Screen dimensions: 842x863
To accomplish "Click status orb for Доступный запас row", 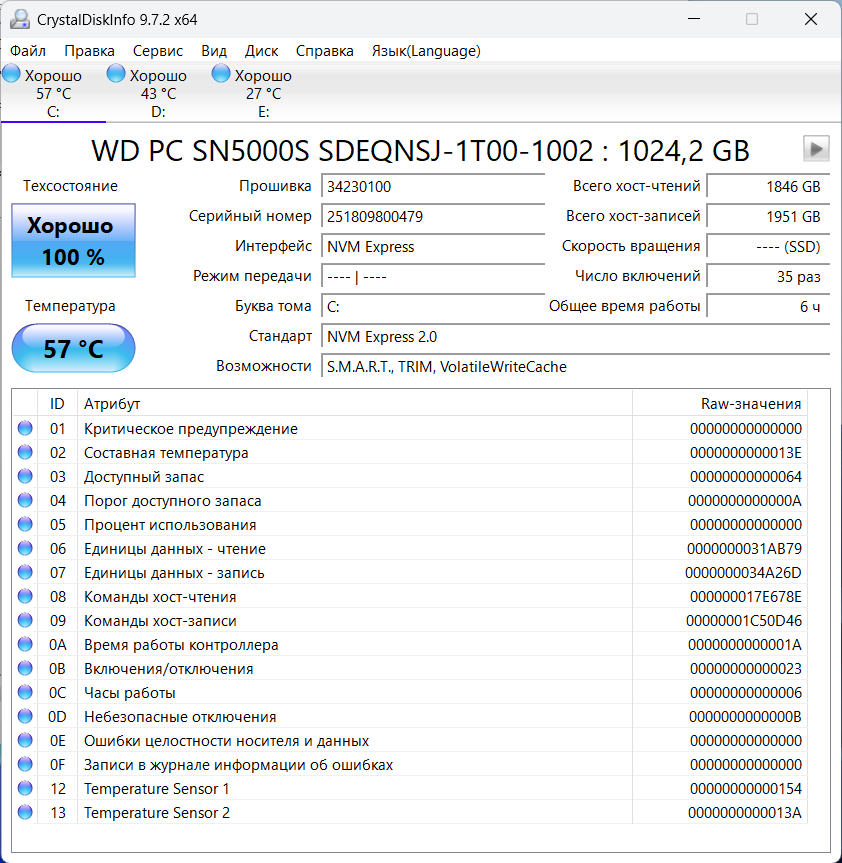I will [25, 476].
